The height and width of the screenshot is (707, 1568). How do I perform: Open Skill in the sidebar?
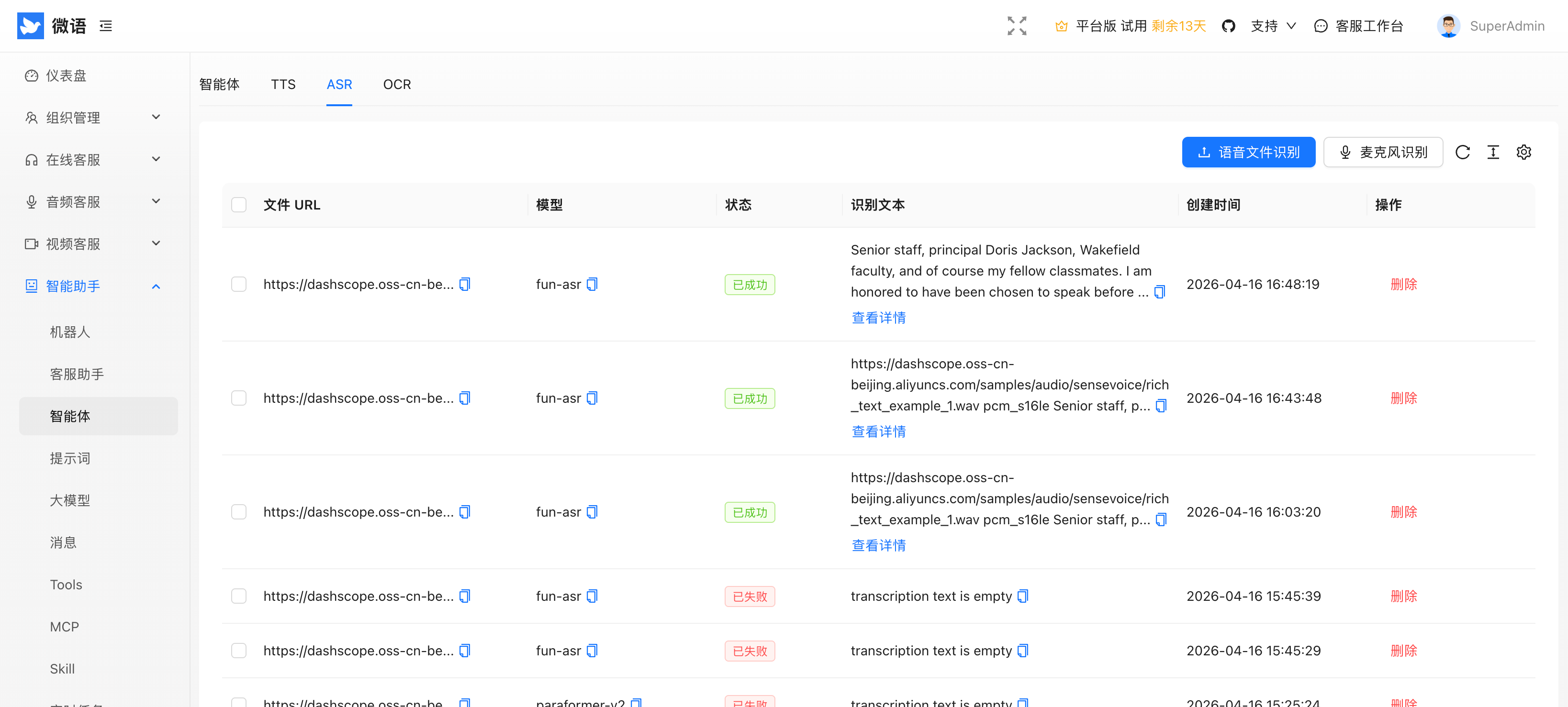click(98, 669)
